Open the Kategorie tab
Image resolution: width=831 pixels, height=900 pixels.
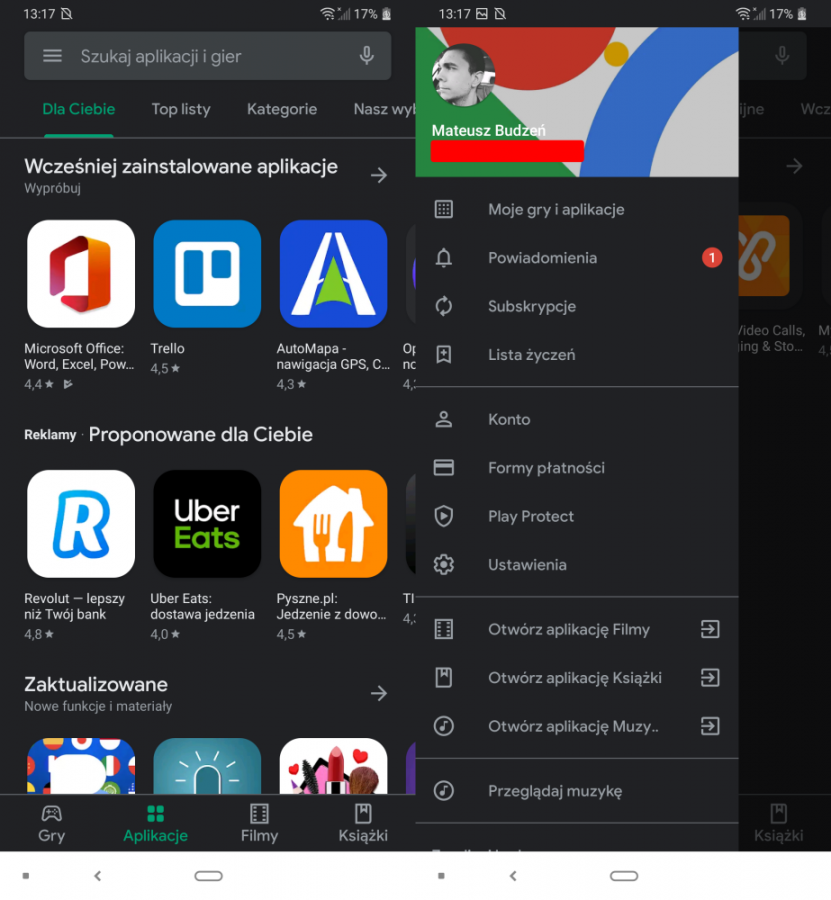point(282,109)
